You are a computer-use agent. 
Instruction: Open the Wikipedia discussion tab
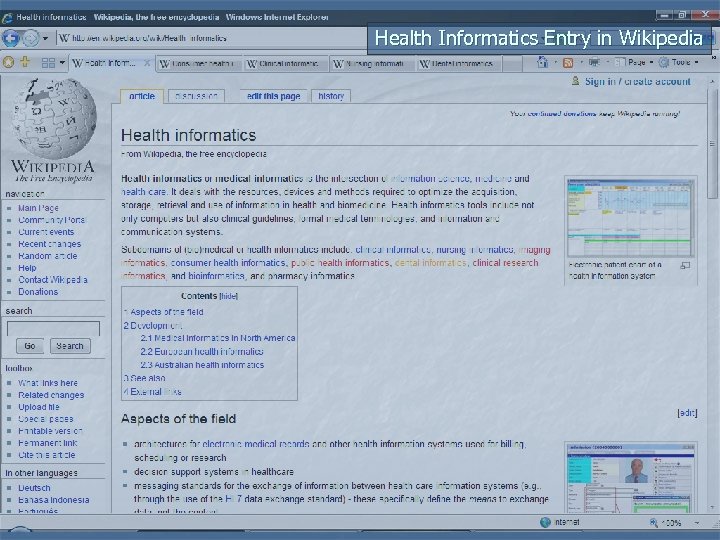196,96
